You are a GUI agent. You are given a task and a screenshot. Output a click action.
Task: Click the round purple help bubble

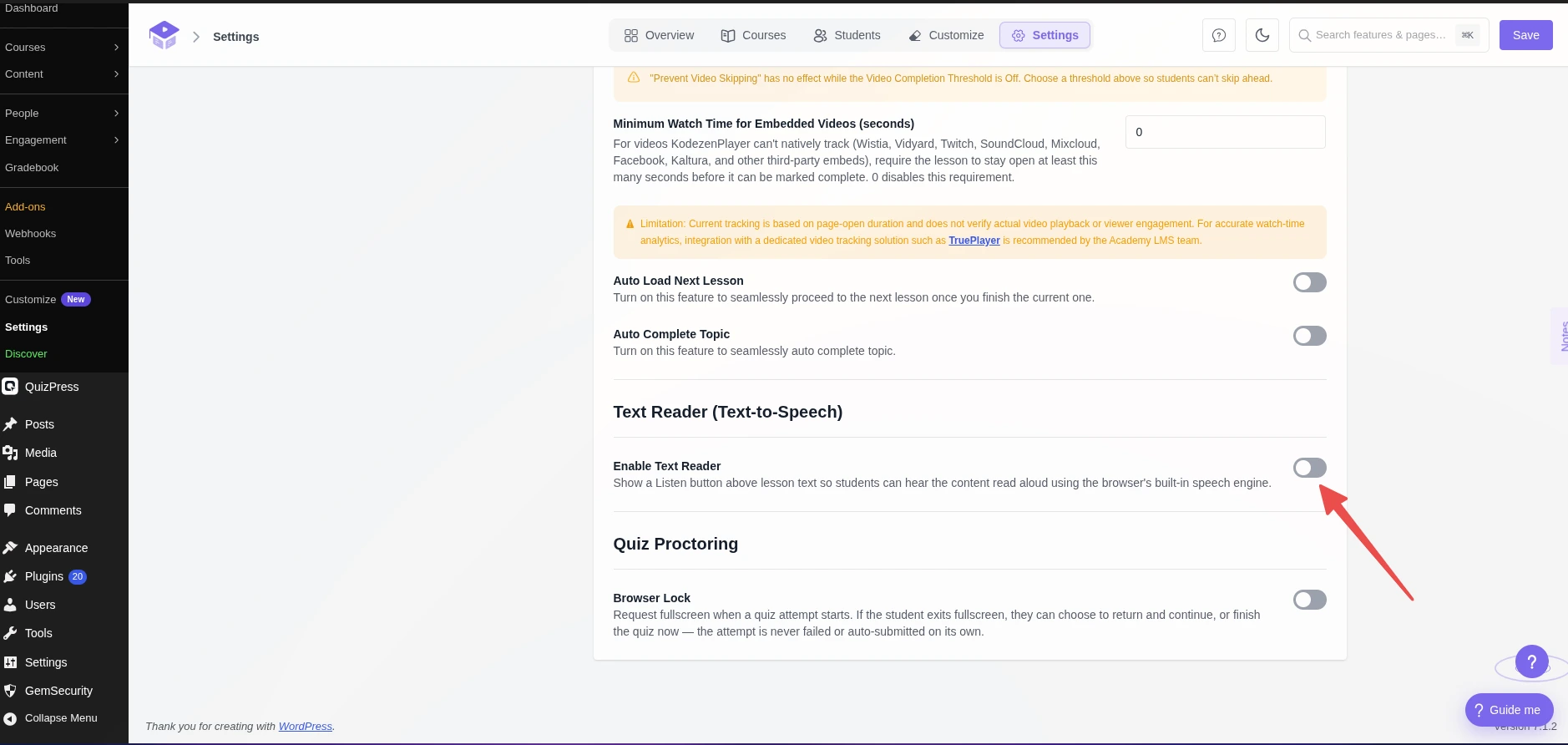[x=1532, y=662]
